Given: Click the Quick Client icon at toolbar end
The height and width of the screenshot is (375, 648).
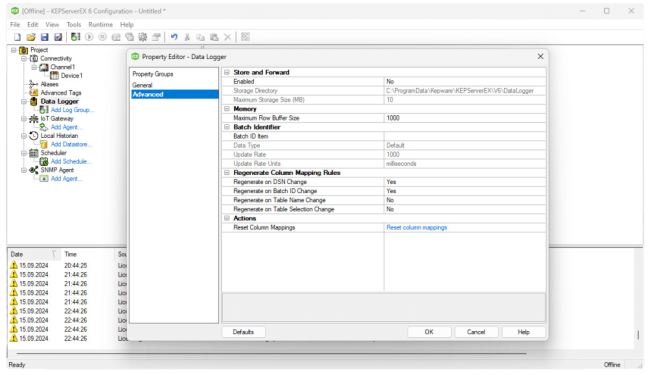Looking at the screenshot, I should click(245, 37).
